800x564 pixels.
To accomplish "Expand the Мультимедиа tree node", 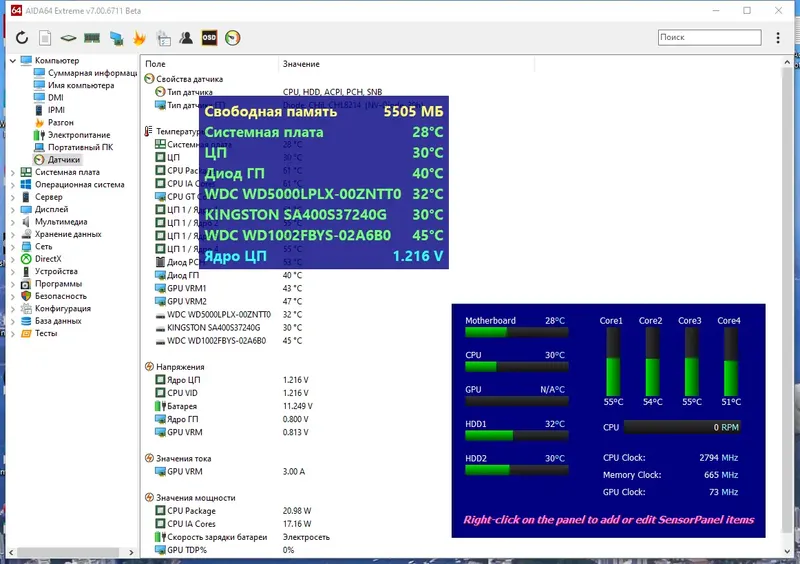I will 13,222.
